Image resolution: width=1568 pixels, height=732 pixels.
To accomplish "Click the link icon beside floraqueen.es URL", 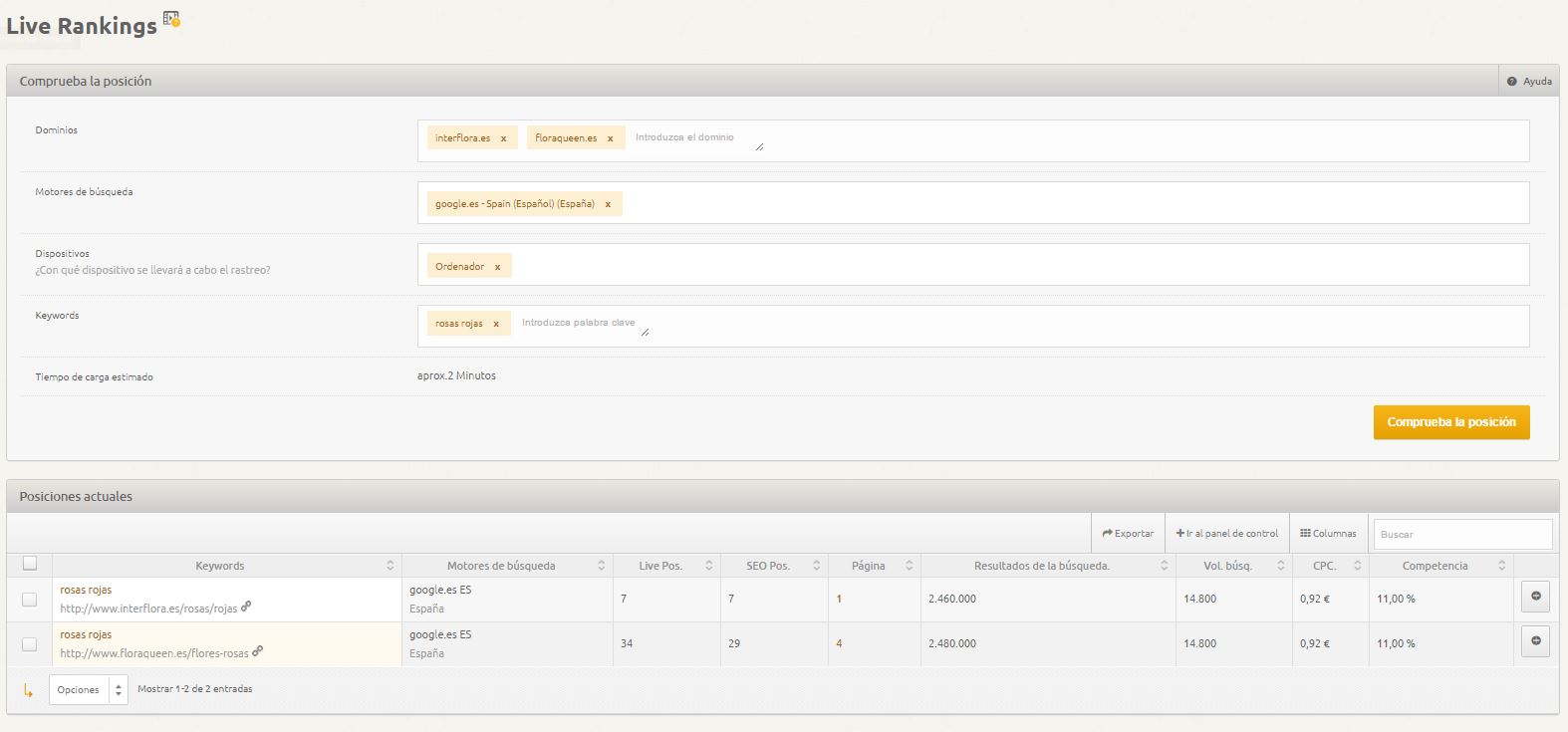I will [257, 650].
